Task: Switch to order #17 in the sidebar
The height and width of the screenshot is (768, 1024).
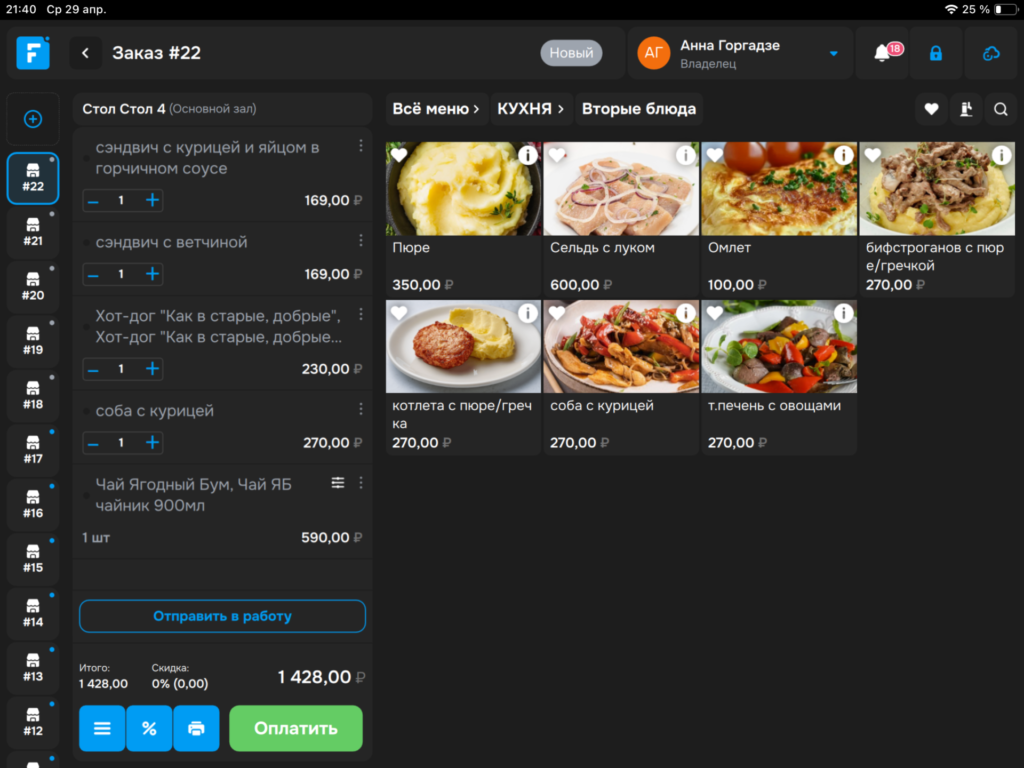Action: click(x=33, y=450)
